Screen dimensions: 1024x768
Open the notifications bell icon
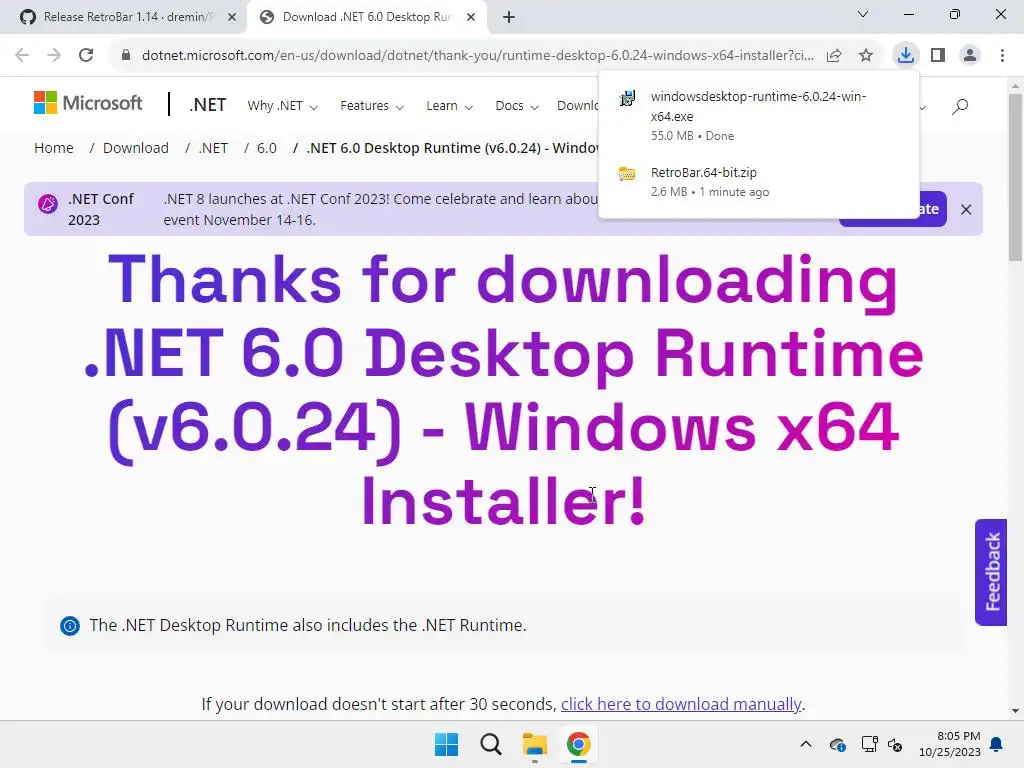tap(997, 744)
